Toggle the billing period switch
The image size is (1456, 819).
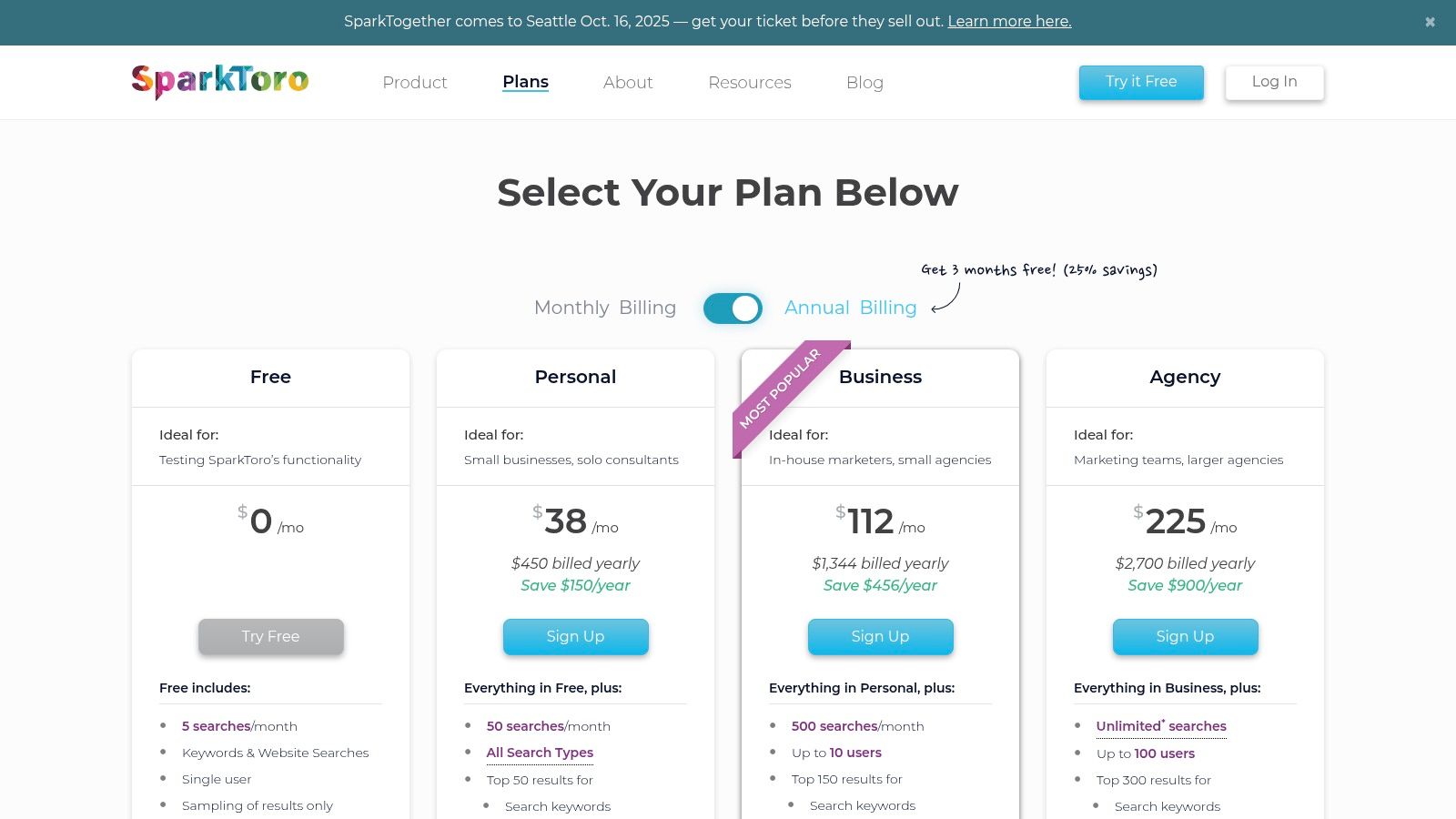coord(733,308)
